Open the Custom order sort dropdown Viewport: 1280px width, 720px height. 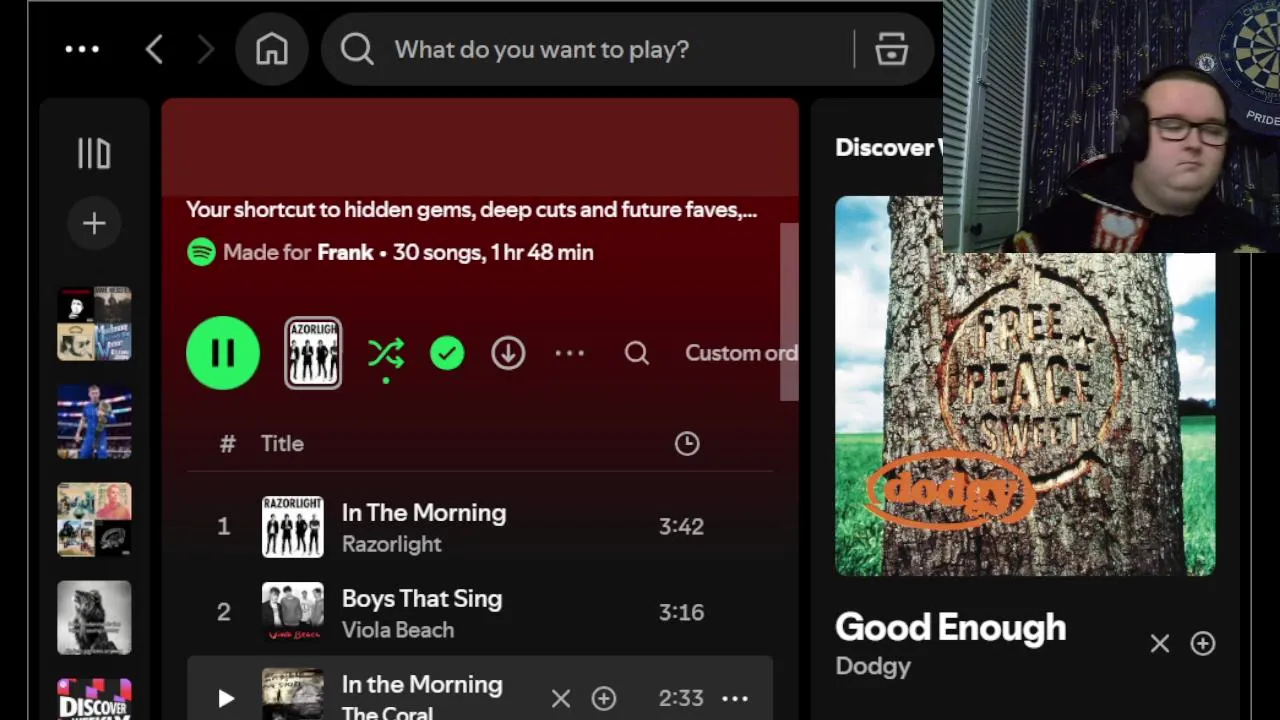(x=741, y=353)
